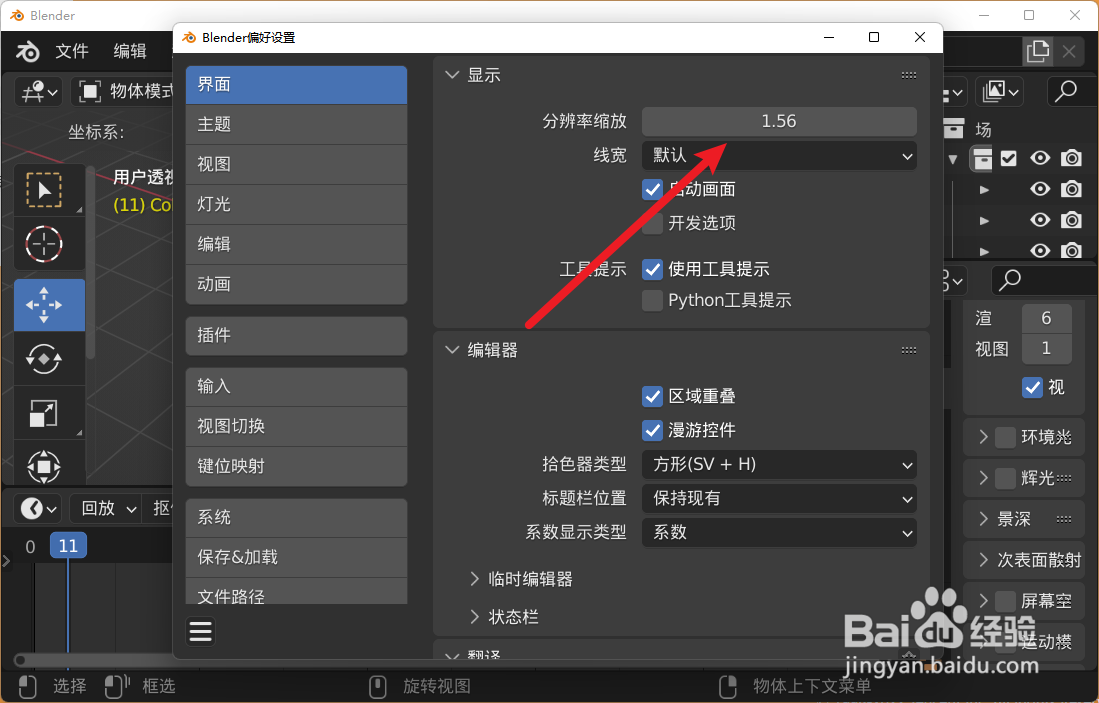
Task: Enable the 开发选项 checkbox
Action: click(x=653, y=224)
